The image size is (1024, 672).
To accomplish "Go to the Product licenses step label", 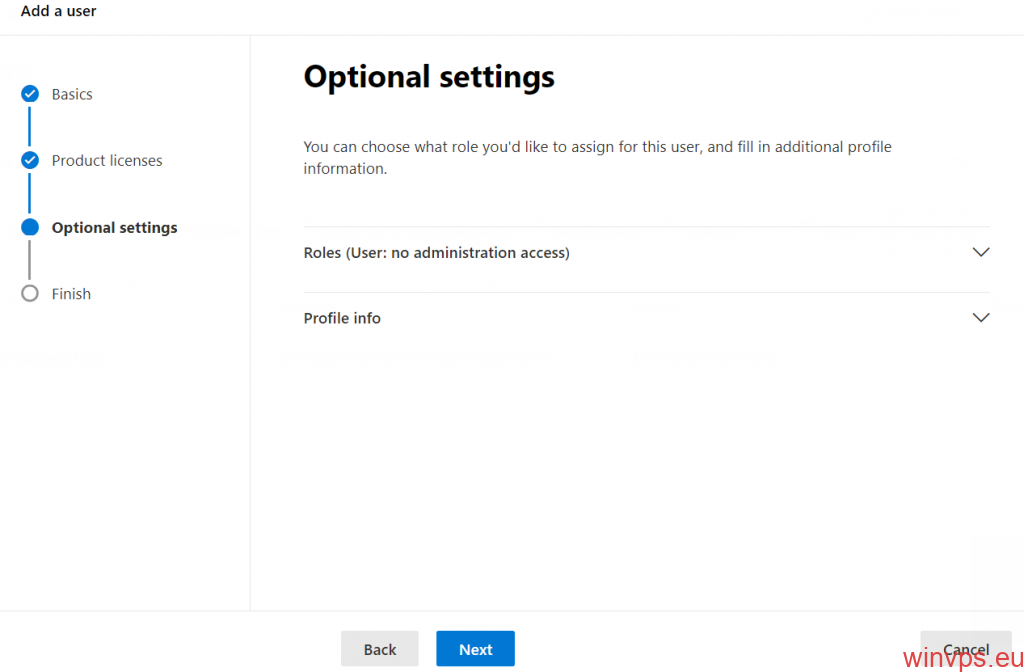I will click(x=107, y=160).
